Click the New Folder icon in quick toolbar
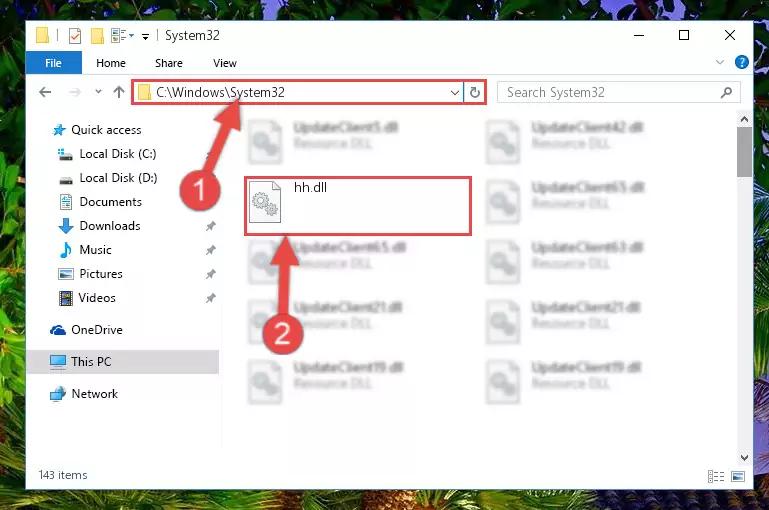Viewport: 769px width, 510px height. pos(97,36)
